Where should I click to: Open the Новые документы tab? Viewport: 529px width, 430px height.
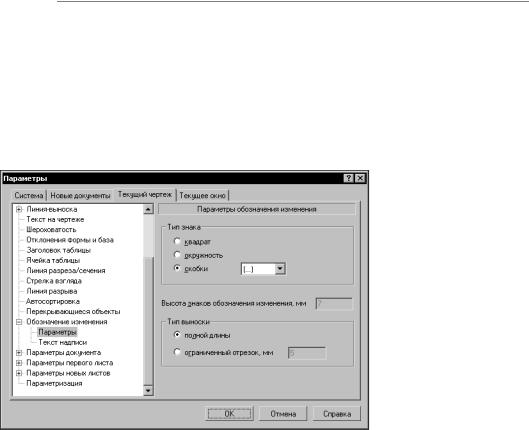coord(80,196)
